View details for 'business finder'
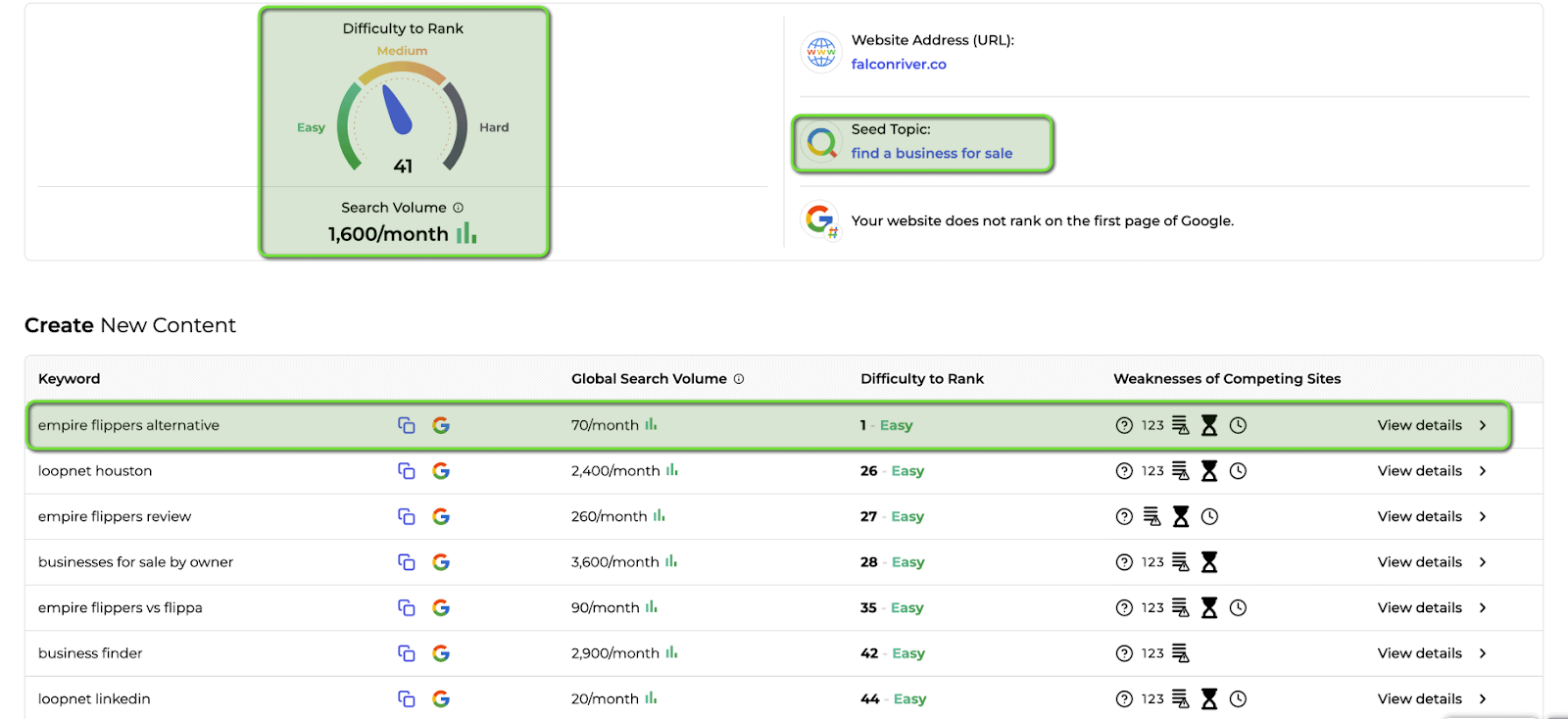 (x=1419, y=653)
